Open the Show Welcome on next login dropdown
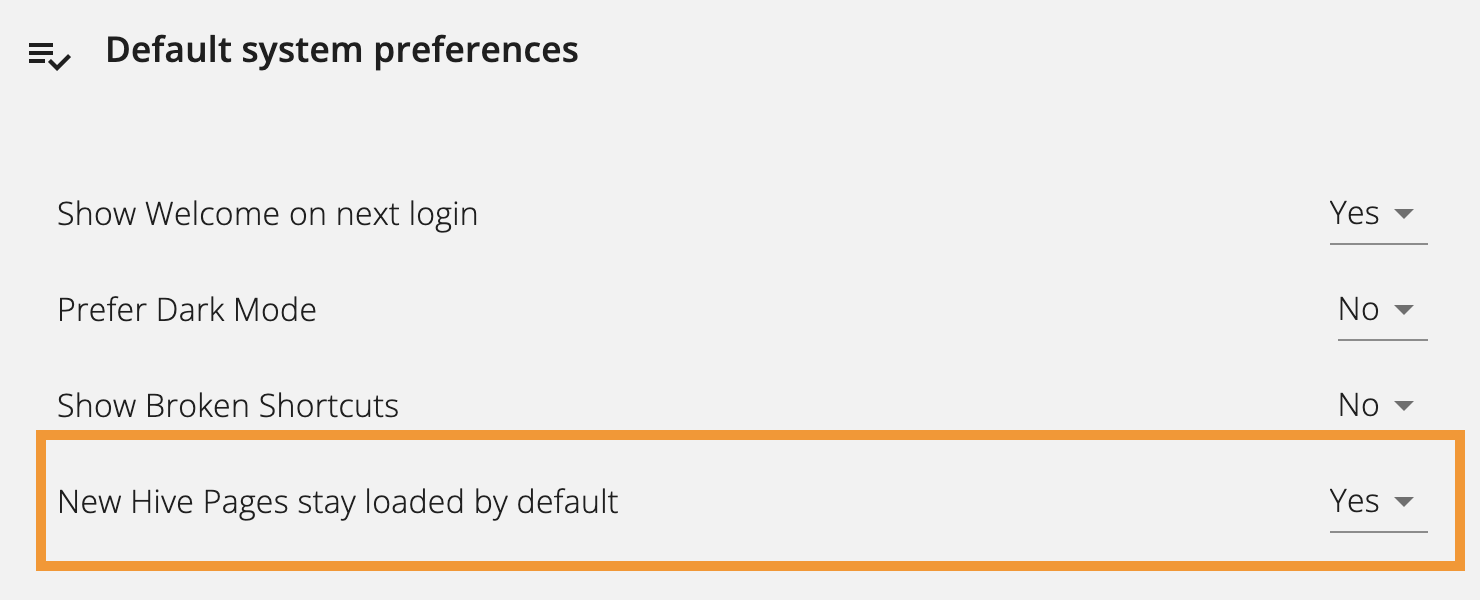Screen dimensions: 1480x600 tap(1377, 215)
